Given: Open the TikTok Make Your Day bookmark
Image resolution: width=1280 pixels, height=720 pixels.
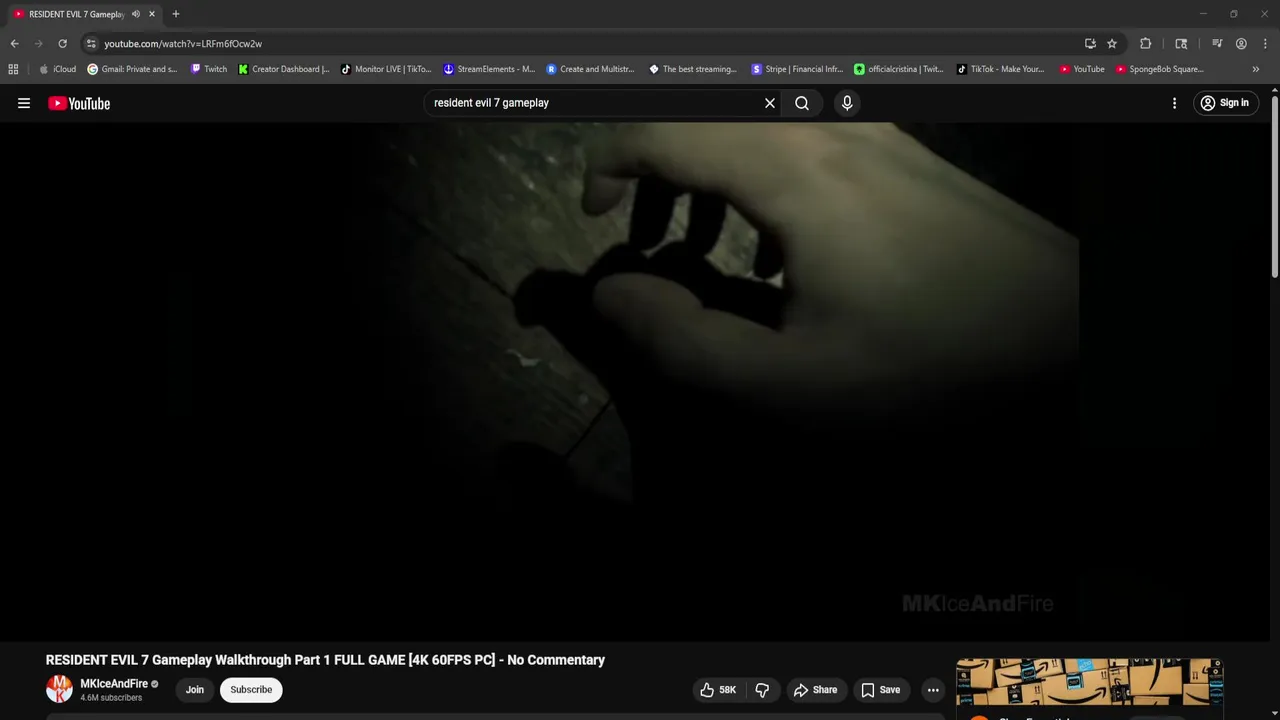Looking at the screenshot, I should coord(1000,69).
